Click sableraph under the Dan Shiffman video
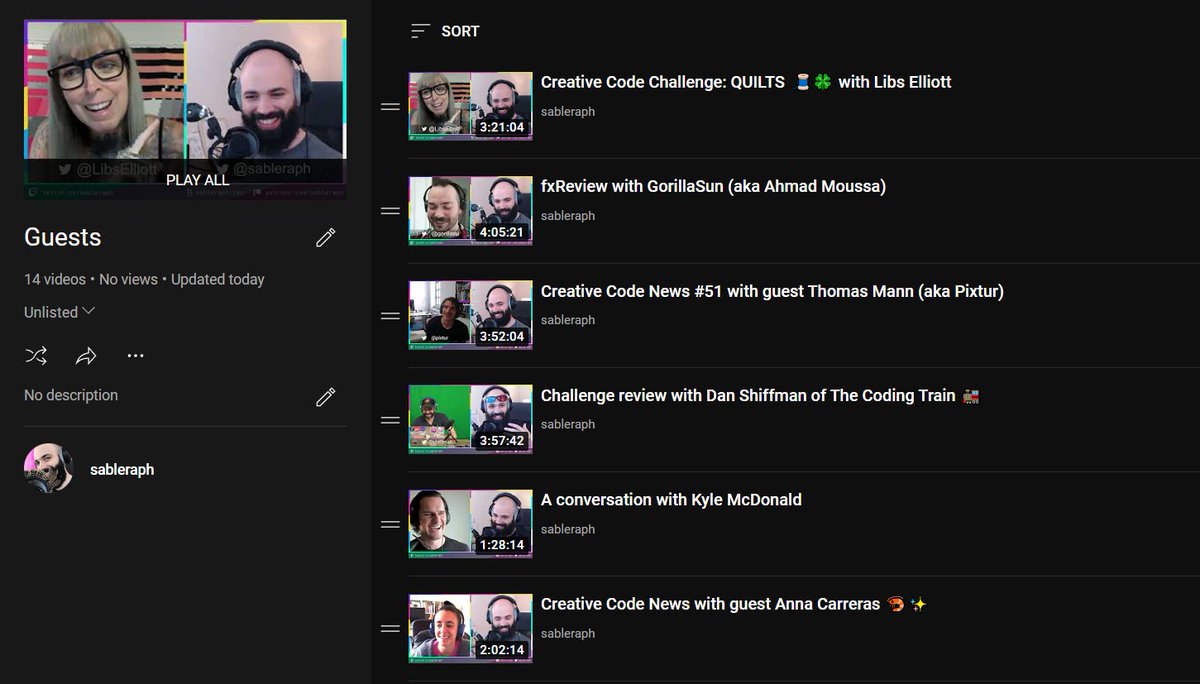1200x684 pixels. coord(568,424)
